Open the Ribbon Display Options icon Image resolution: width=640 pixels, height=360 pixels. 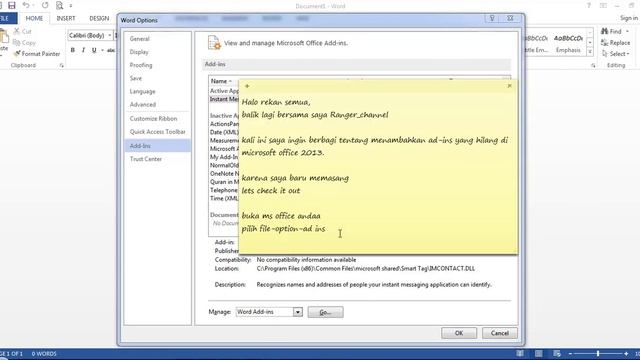pos(603,6)
